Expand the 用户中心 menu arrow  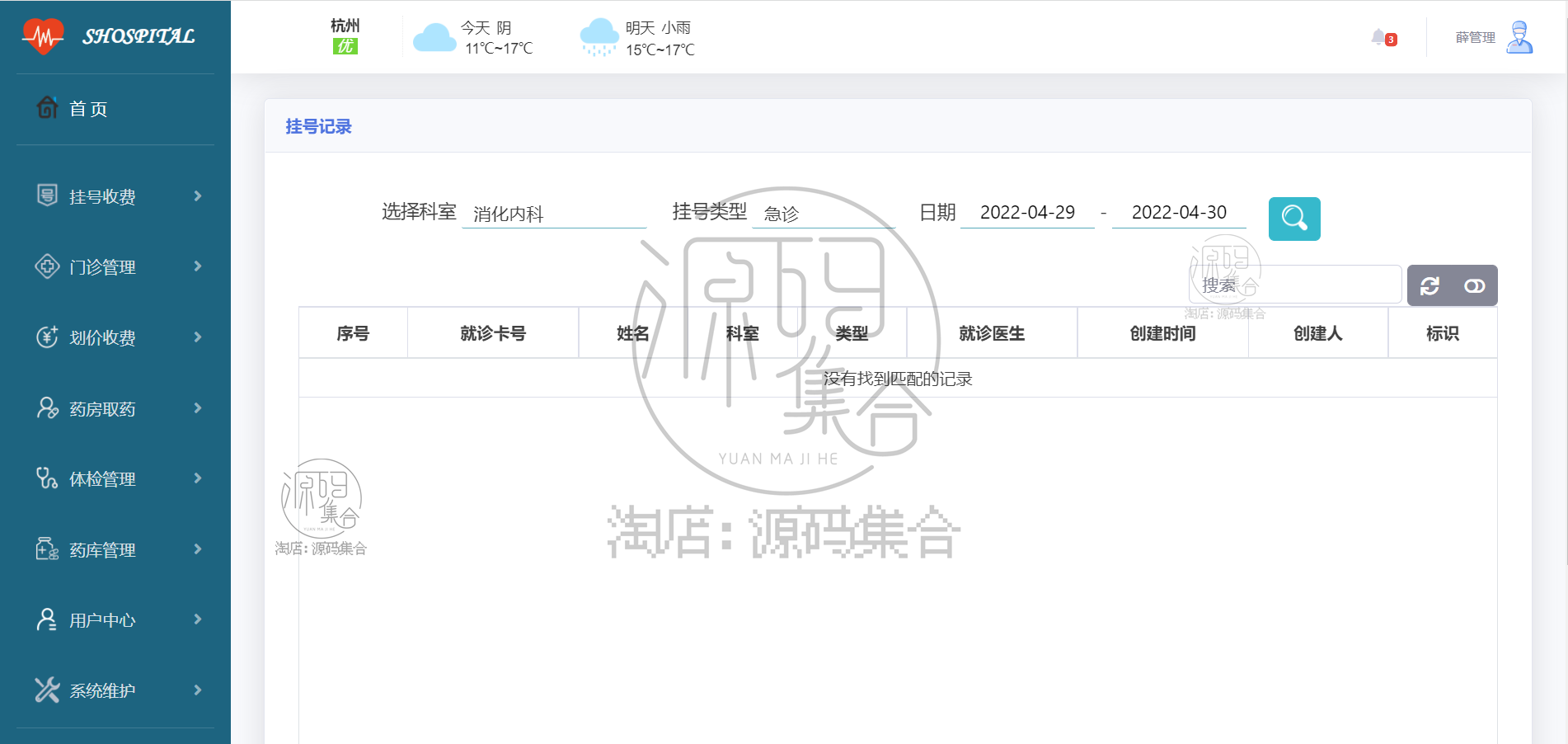point(198,619)
